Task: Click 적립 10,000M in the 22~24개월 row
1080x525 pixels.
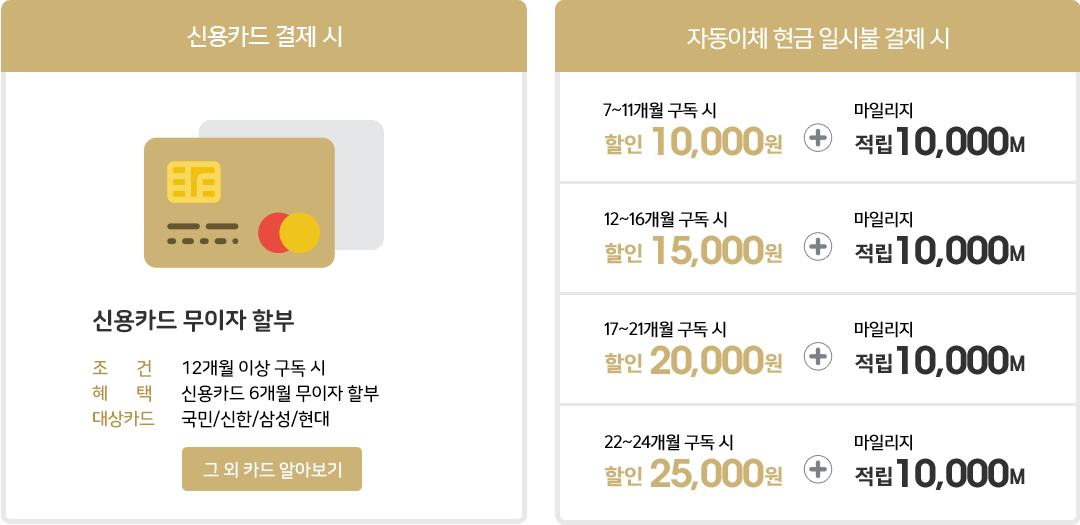Action: point(940,473)
